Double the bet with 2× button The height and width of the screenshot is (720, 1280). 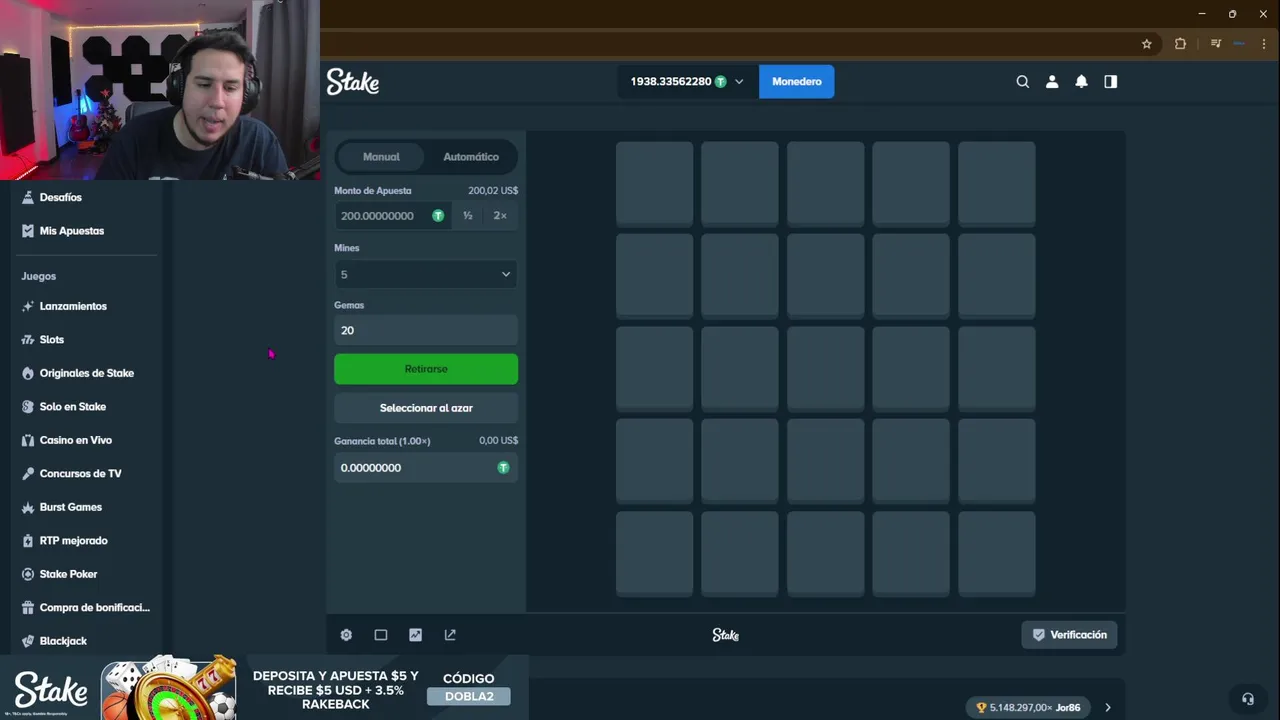click(500, 216)
